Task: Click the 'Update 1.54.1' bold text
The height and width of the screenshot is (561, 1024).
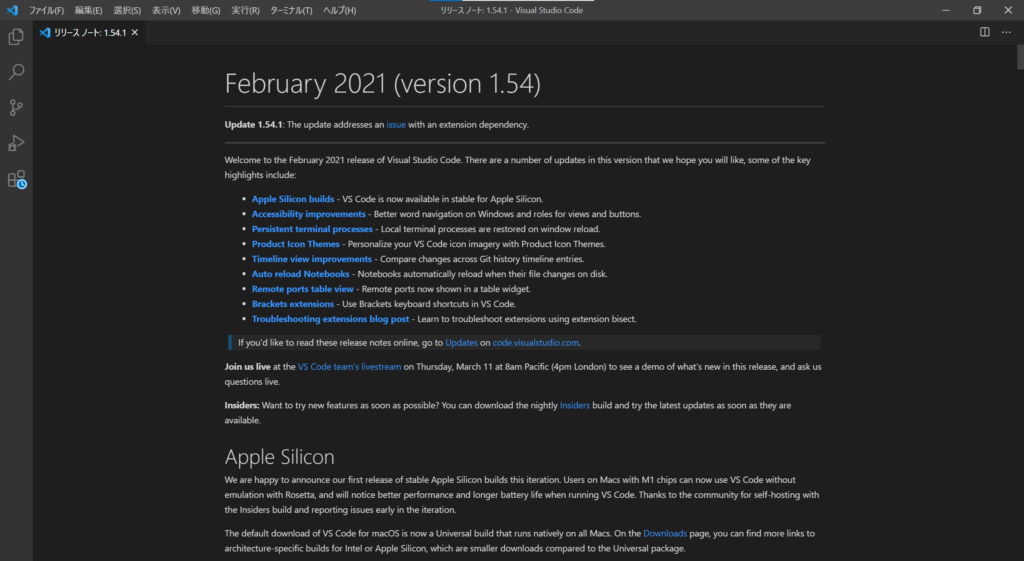Action: point(253,125)
